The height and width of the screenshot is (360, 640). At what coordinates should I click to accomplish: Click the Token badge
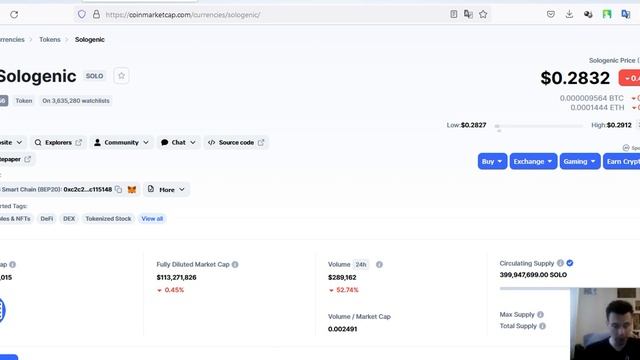point(24,100)
